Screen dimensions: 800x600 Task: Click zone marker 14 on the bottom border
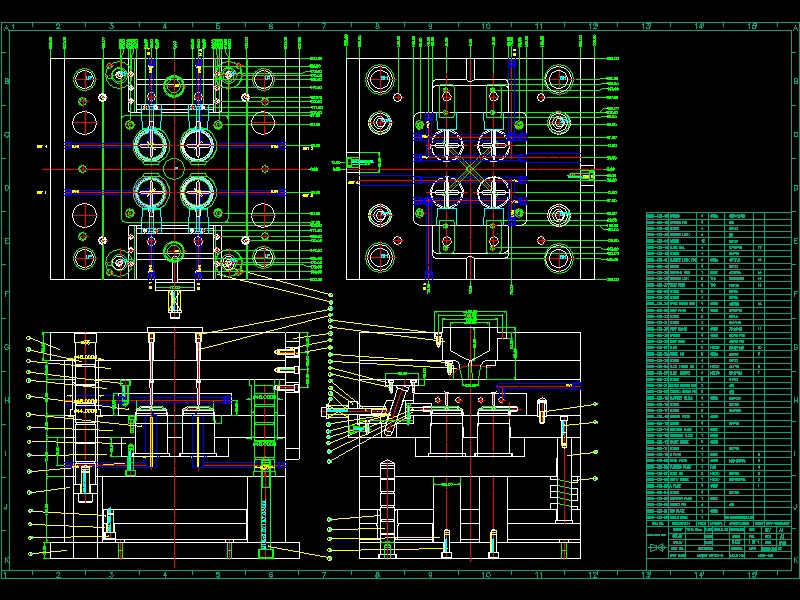(x=700, y=577)
